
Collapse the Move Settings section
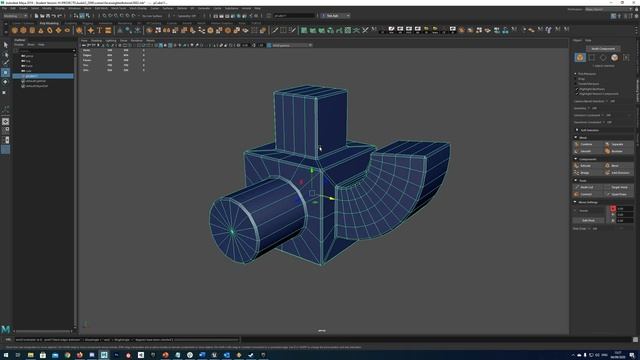(x=576, y=202)
